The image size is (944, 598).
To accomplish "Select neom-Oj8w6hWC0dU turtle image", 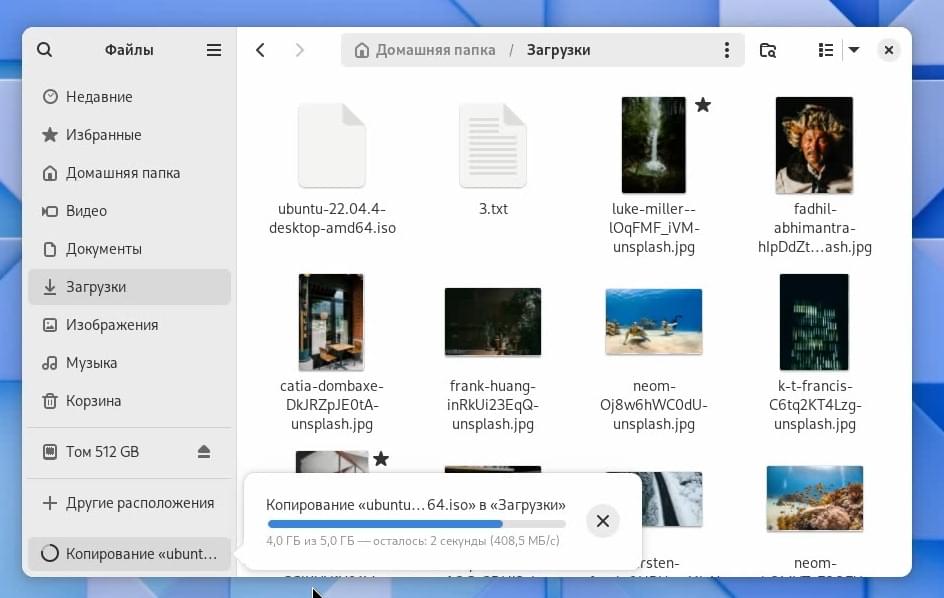I will [654, 322].
